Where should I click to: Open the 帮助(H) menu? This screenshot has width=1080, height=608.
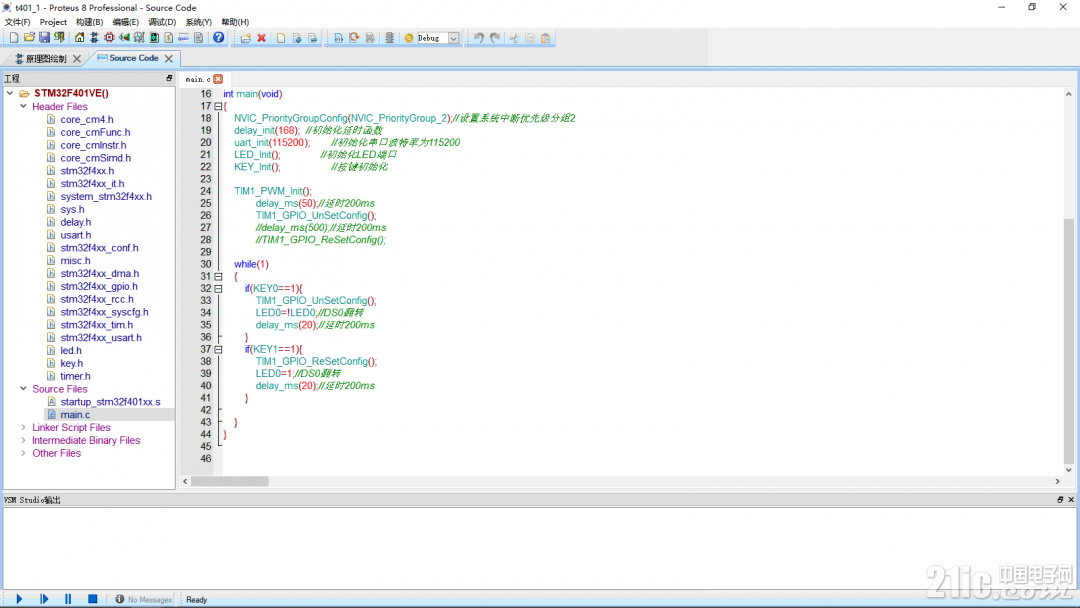(x=235, y=22)
